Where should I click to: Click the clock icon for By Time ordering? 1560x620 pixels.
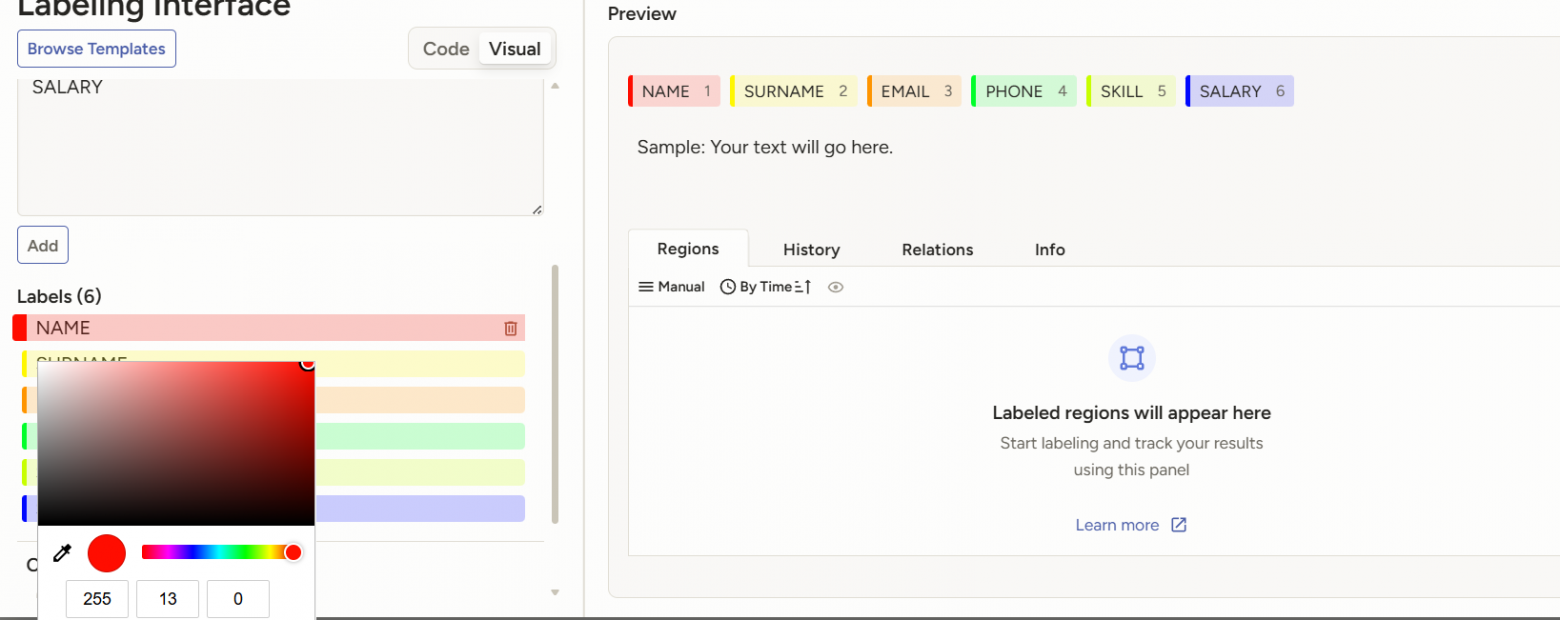(727, 287)
